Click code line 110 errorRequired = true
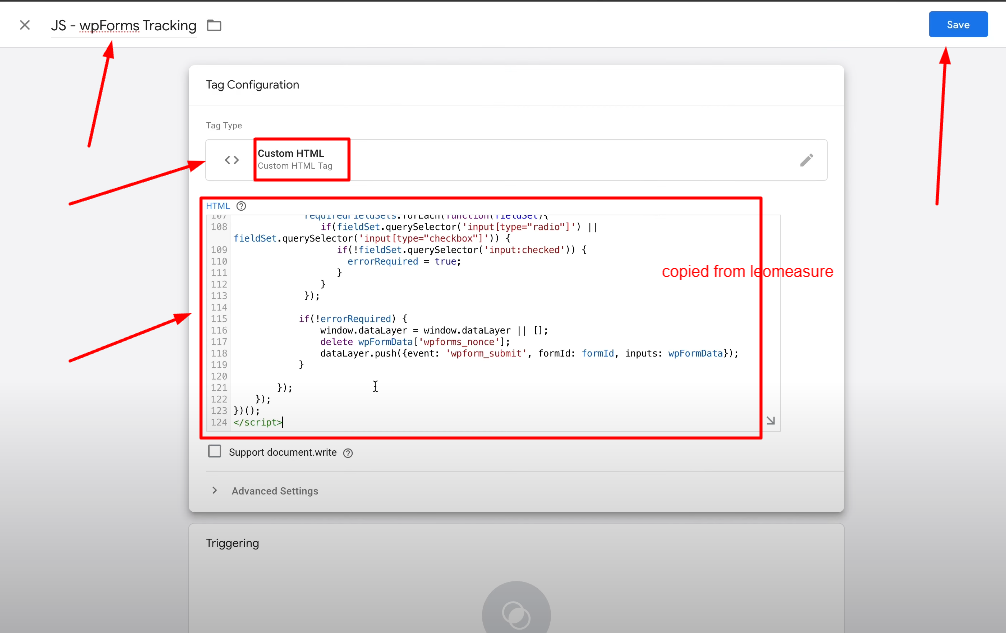This screenshot has width=1006, height=633. tap(404, 262)
